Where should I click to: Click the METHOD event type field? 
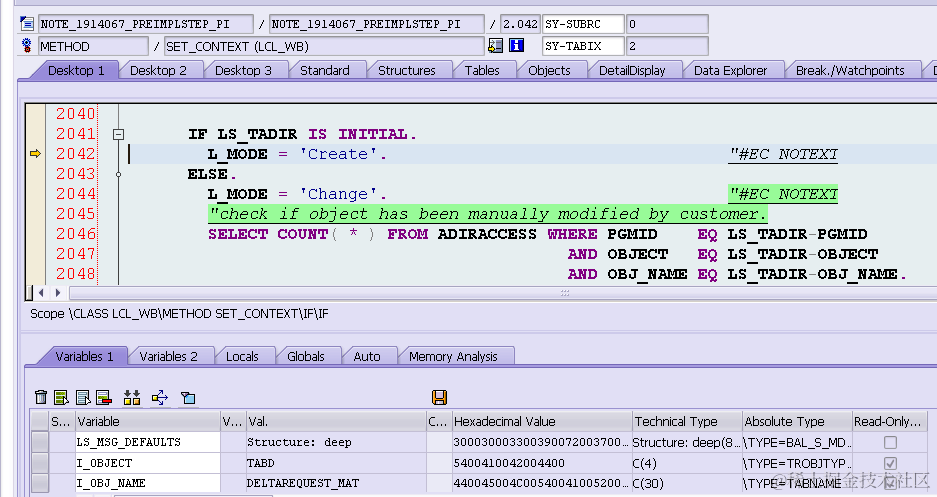[x=93, y=46]
